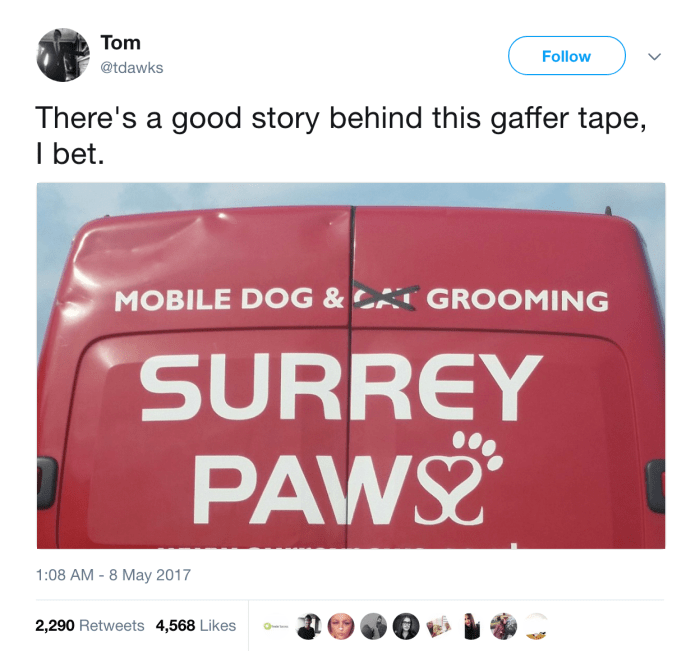View the 4,568 Likes list
This screenshot has height=651, width=700.
[x=196, y=626]
